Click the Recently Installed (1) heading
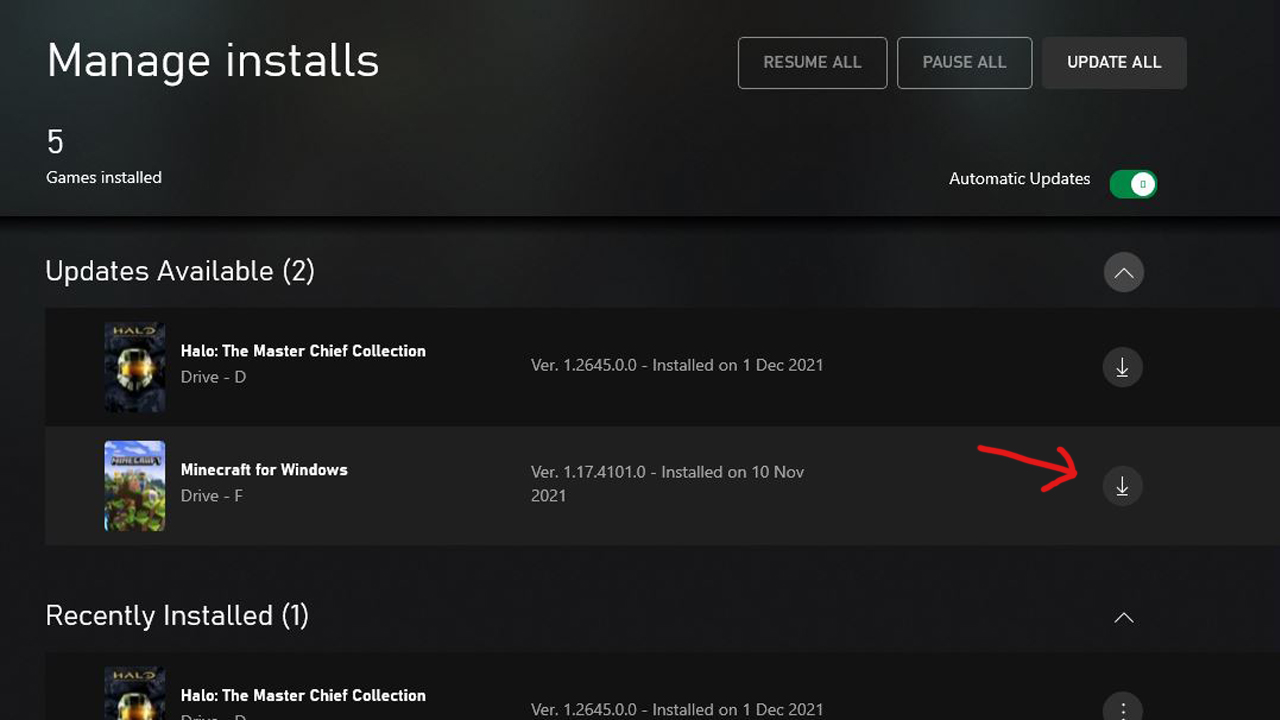The width and height of the screenshot is (1280, 720). coord(177,615)
